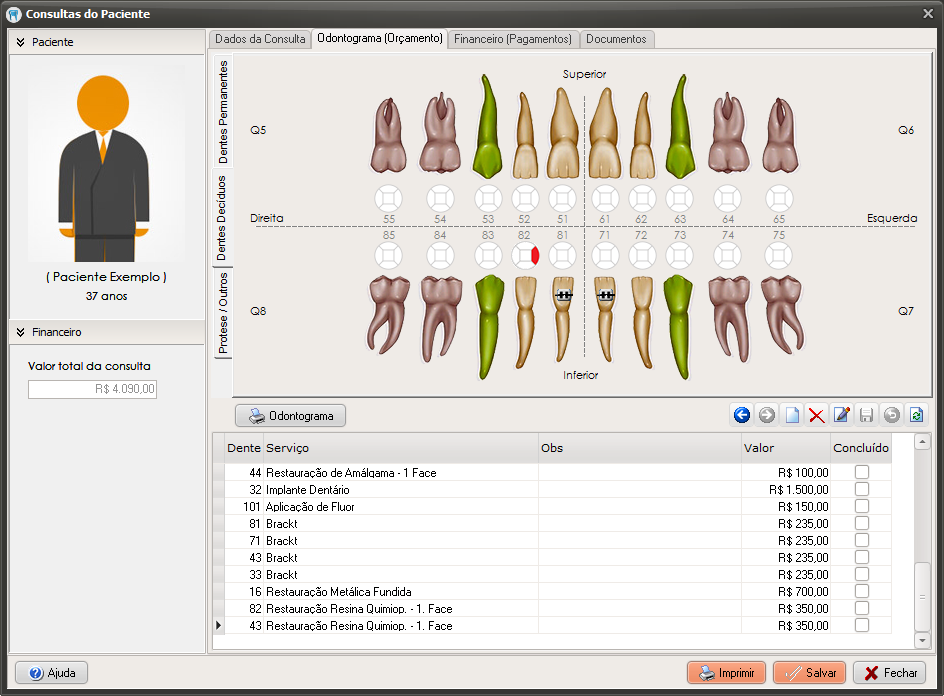Click the new blank record page icon
Screen dimensions: 944x696
pyautogui.click(x=792, y=415)
